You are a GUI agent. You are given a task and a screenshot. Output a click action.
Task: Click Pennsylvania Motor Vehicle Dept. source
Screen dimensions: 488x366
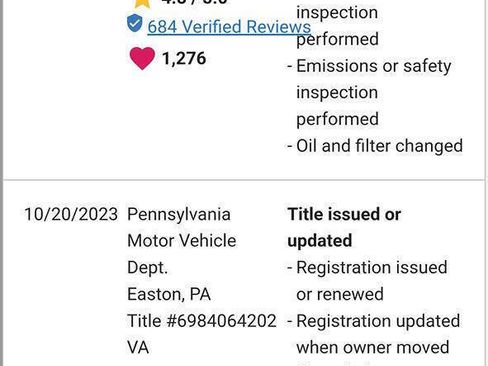[x=182, y=241]
